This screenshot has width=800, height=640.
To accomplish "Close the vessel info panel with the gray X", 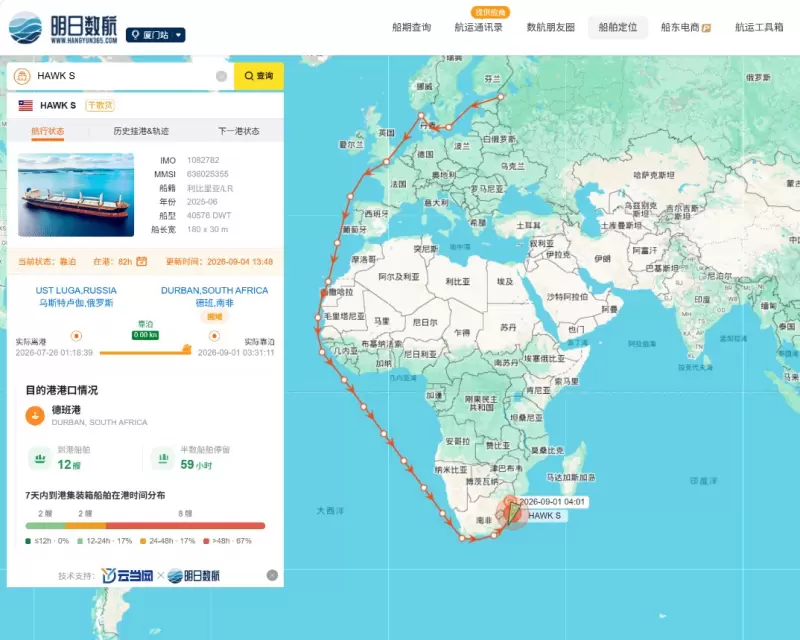I will click(x=272, y=575).
